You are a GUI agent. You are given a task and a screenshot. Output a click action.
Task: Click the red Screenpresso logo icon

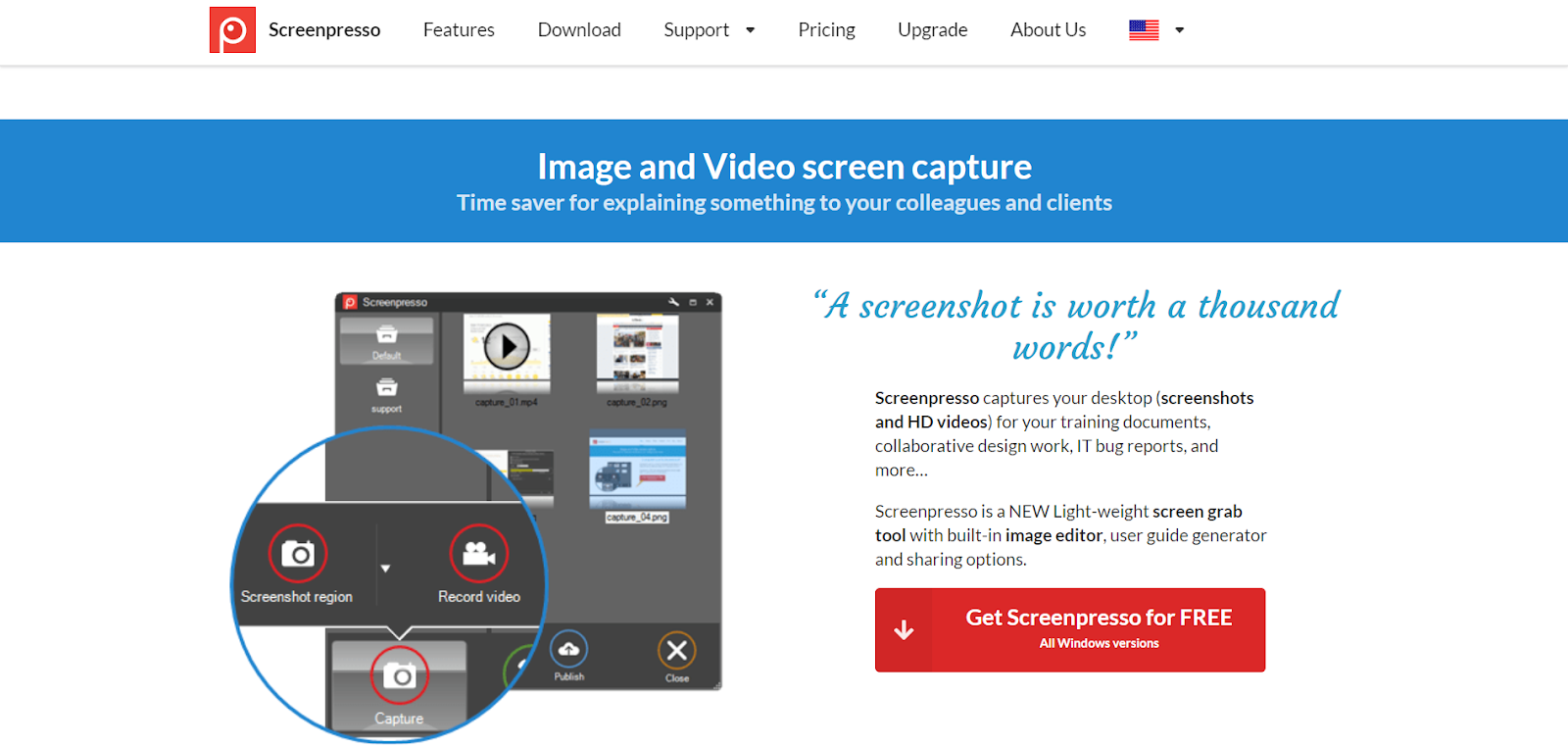pyautogui.click(x=232, y=29)
